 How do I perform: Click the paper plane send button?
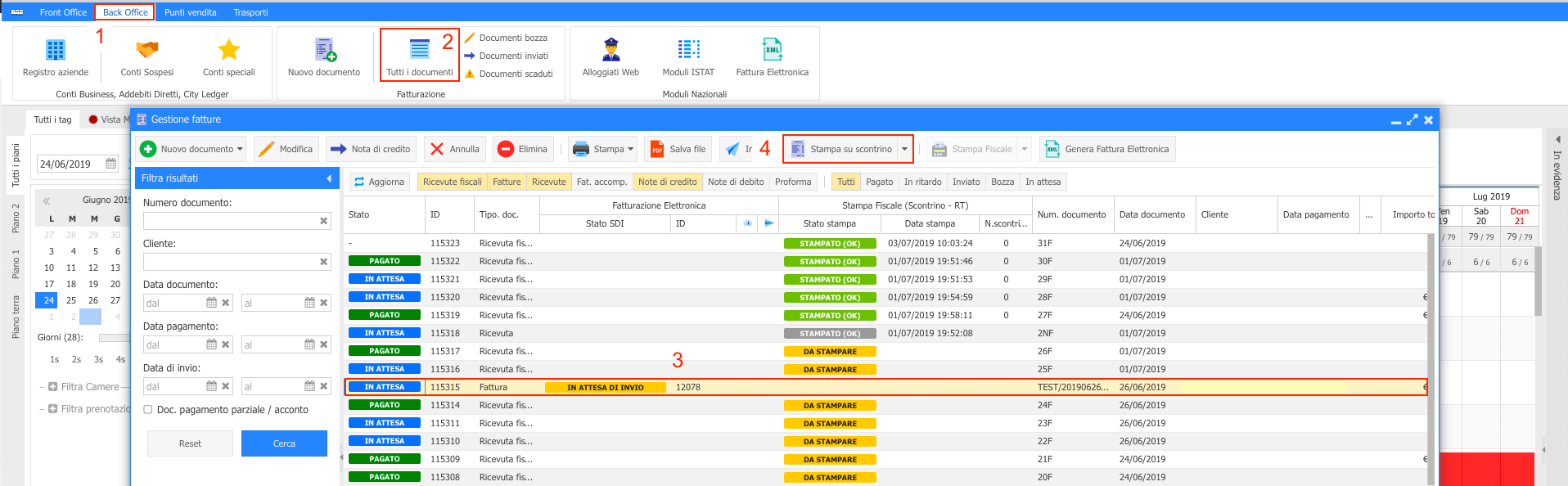coord(737,149)
